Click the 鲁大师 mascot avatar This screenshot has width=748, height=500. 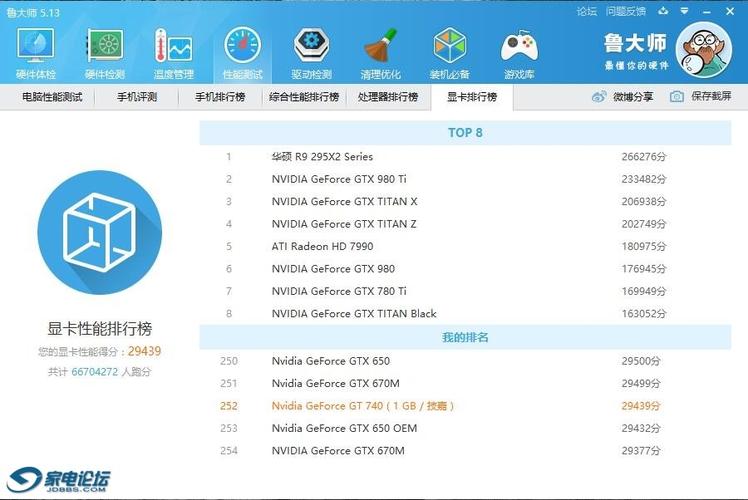[704, 50]
